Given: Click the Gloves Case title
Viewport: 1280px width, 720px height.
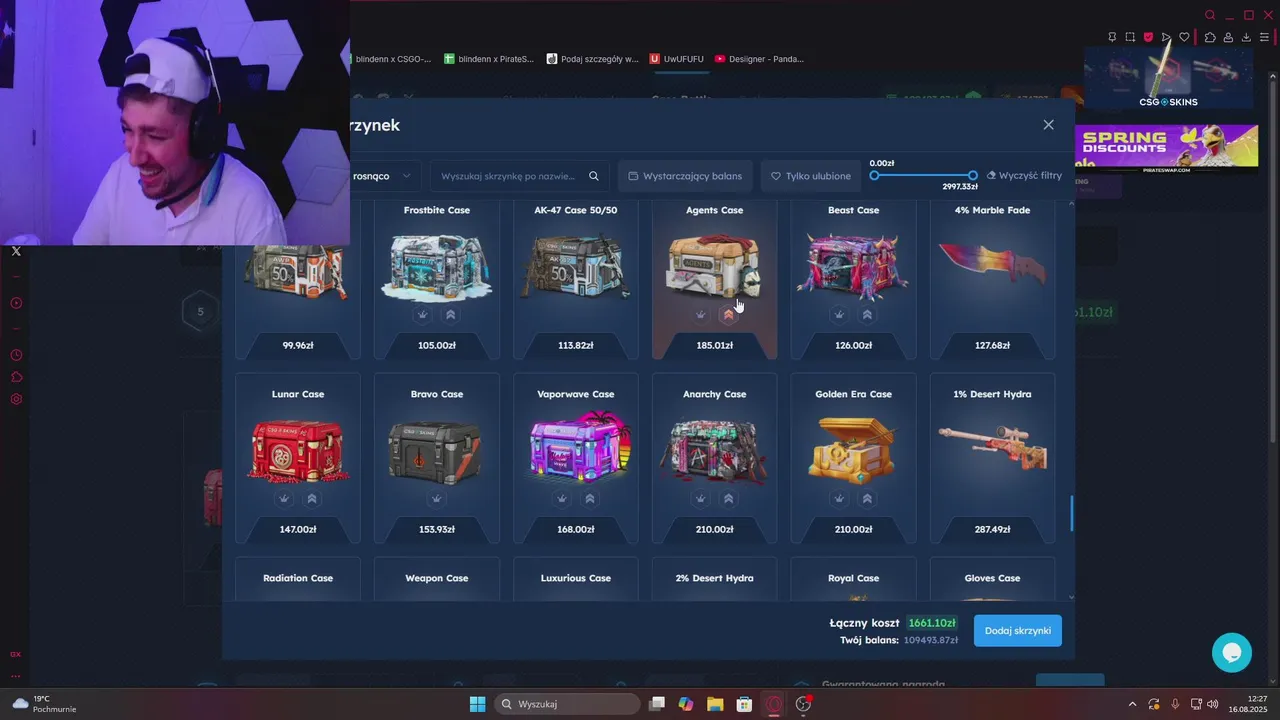Looking at the screenshot, I should 992,578.
